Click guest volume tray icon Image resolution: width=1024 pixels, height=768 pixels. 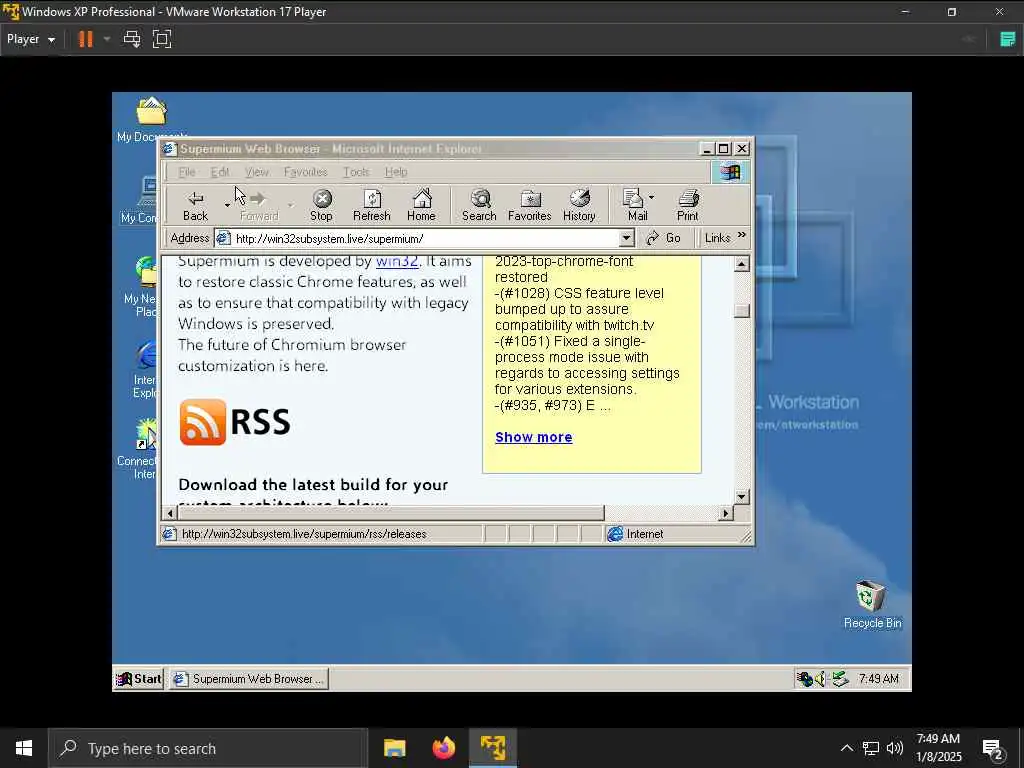(820, 679)
